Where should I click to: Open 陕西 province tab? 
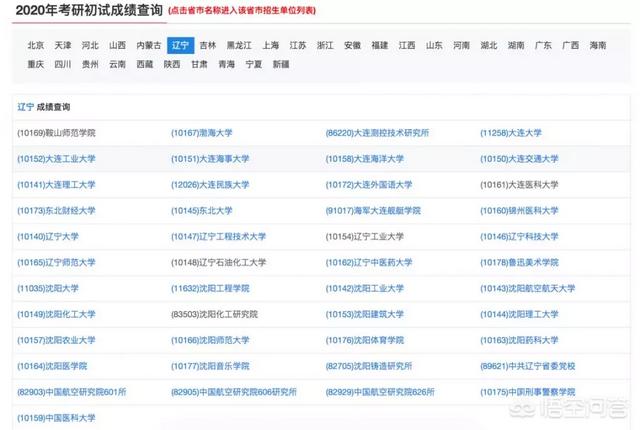click(x=172, y=64)
